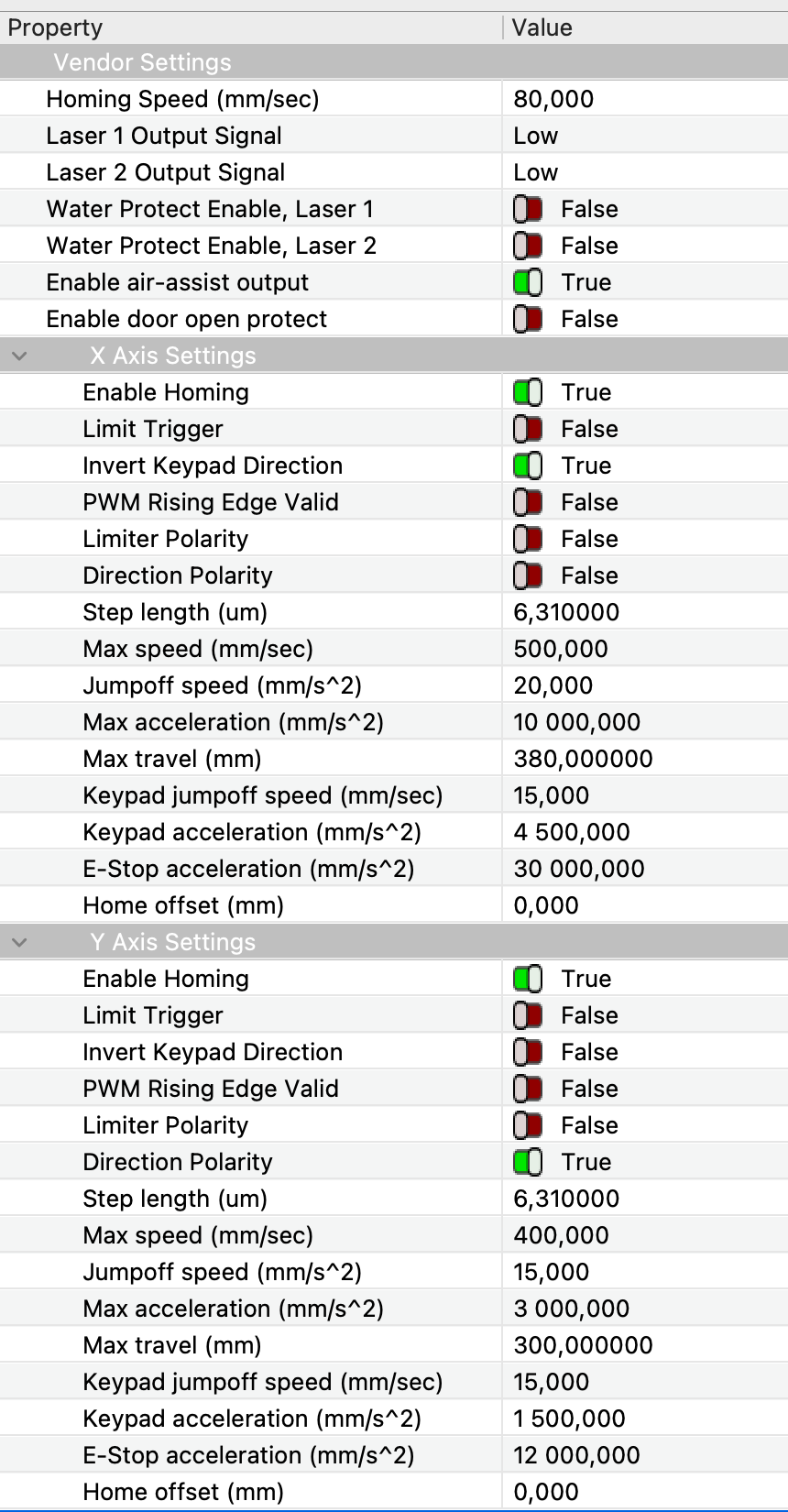Select Y axis Home offset row
Image resolution: width=788 pixels, height=1512 pixels.
(x=394, y=1492)
